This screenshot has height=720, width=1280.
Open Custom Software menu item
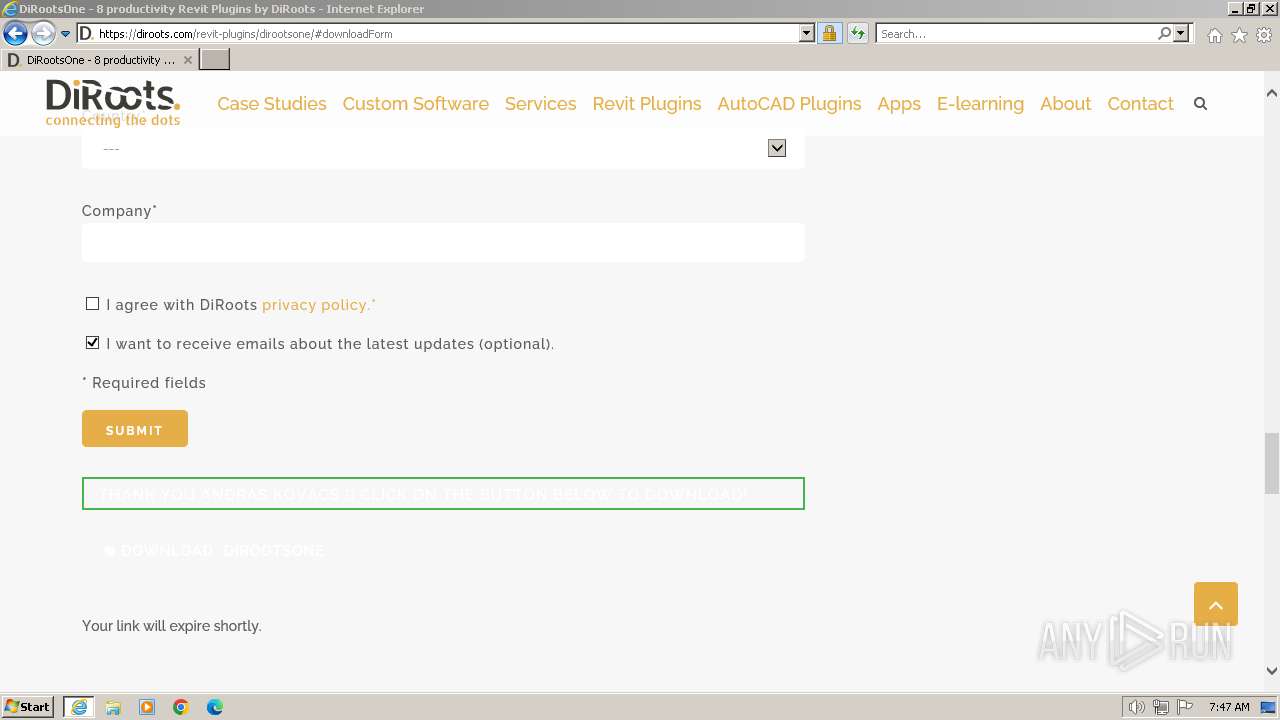tap(415, 103)
